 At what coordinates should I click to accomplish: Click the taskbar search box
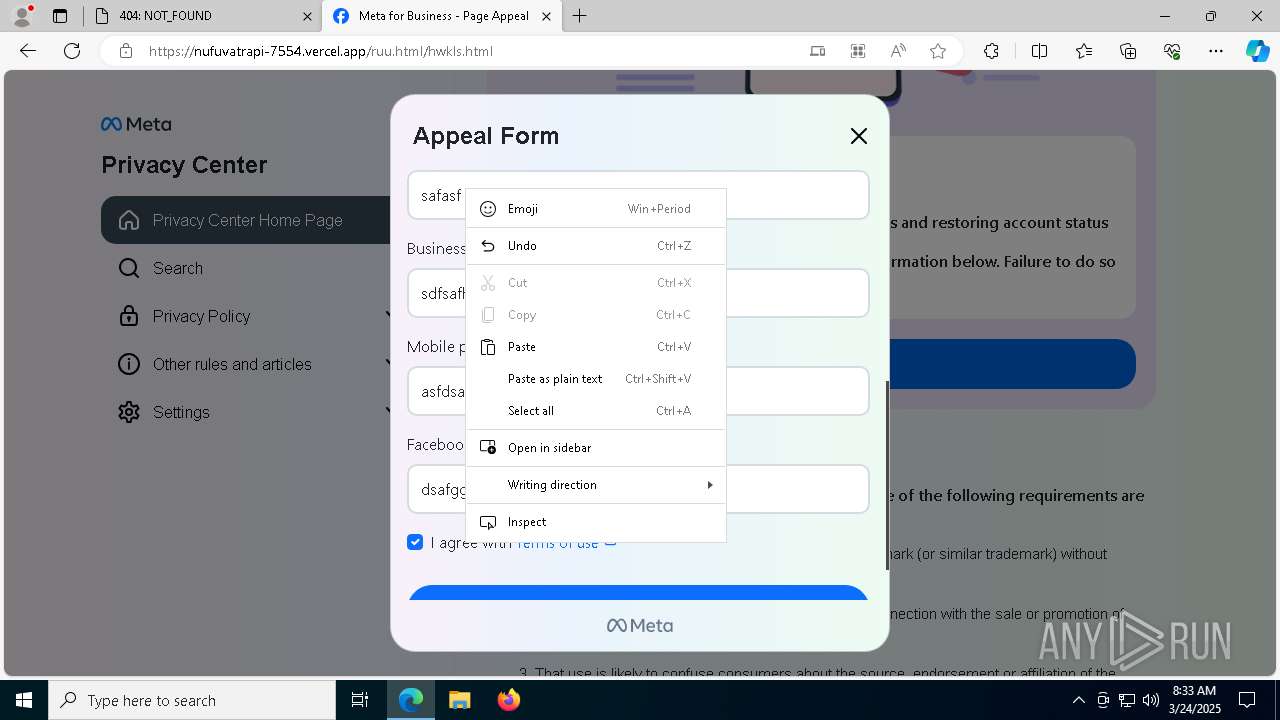point(192,700)
